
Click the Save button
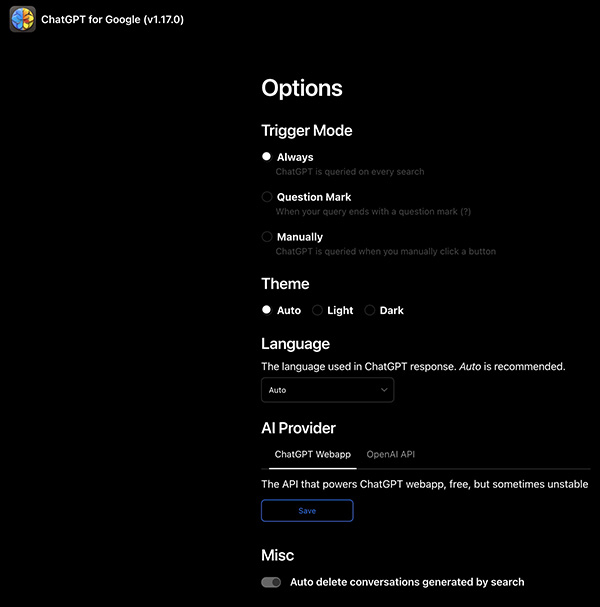click(307, 511)
